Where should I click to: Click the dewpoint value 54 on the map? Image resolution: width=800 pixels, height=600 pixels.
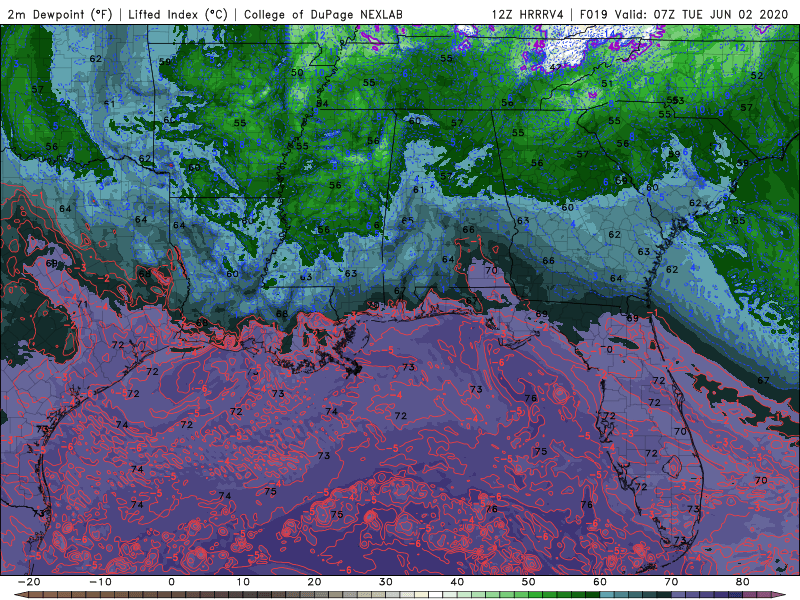[x=322, y=104]
